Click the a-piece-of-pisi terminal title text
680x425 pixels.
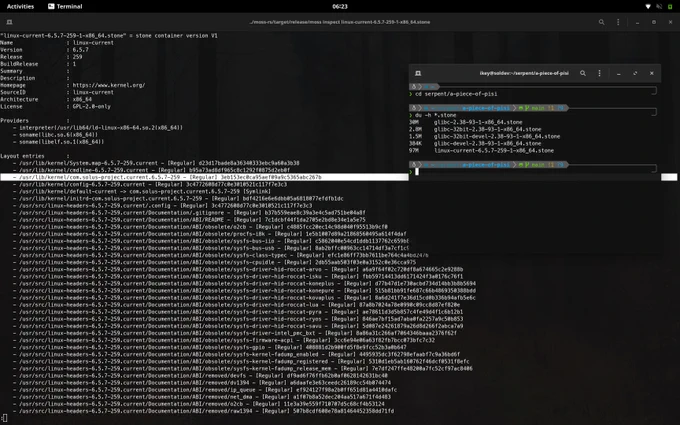point(524,73)
